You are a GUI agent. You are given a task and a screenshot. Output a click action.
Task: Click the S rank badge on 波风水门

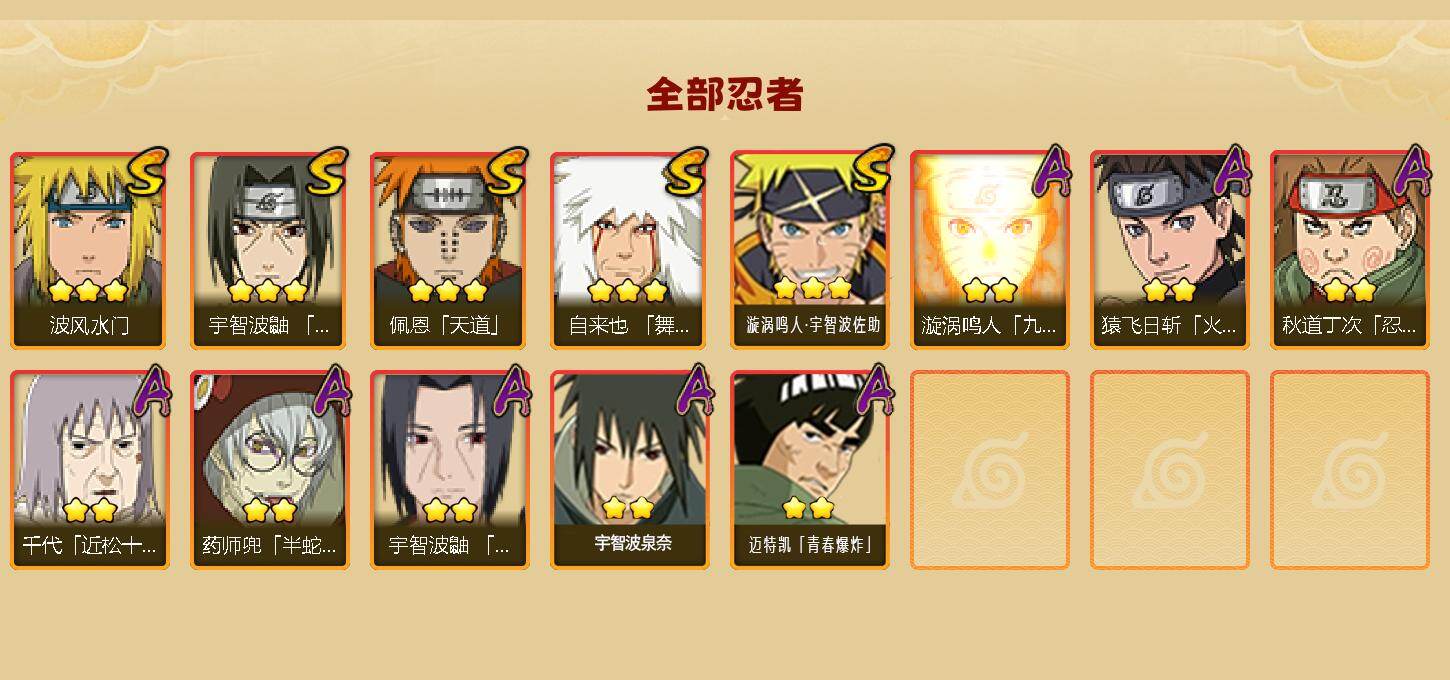click(x=147, y=172)
